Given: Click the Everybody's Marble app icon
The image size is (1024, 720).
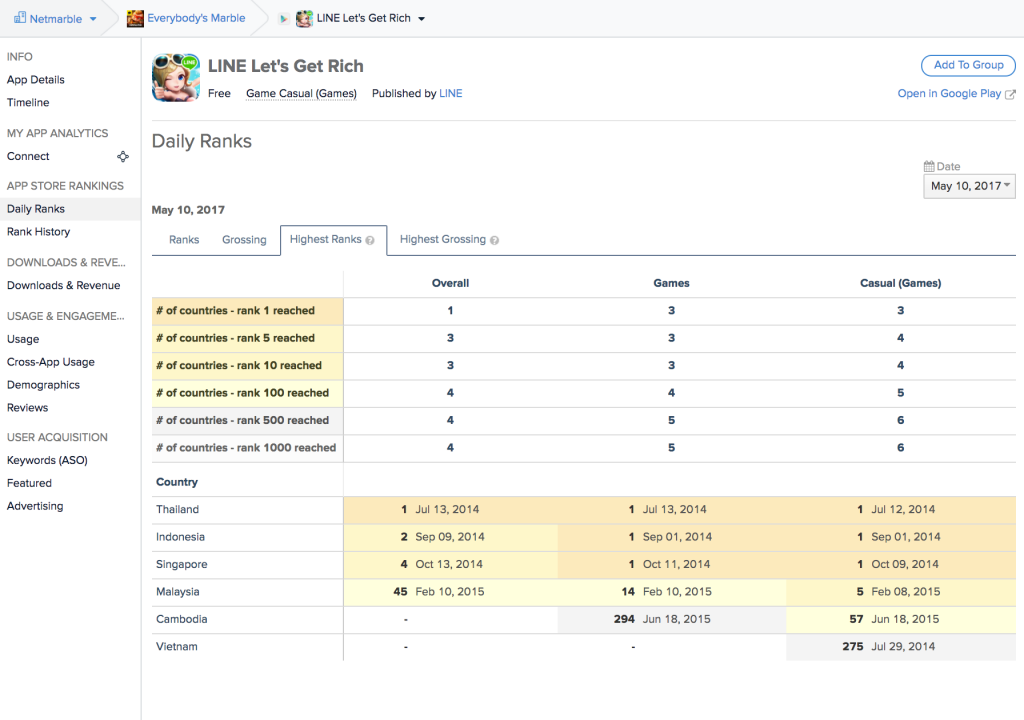Looking at the screenshot, I should 135,18.
